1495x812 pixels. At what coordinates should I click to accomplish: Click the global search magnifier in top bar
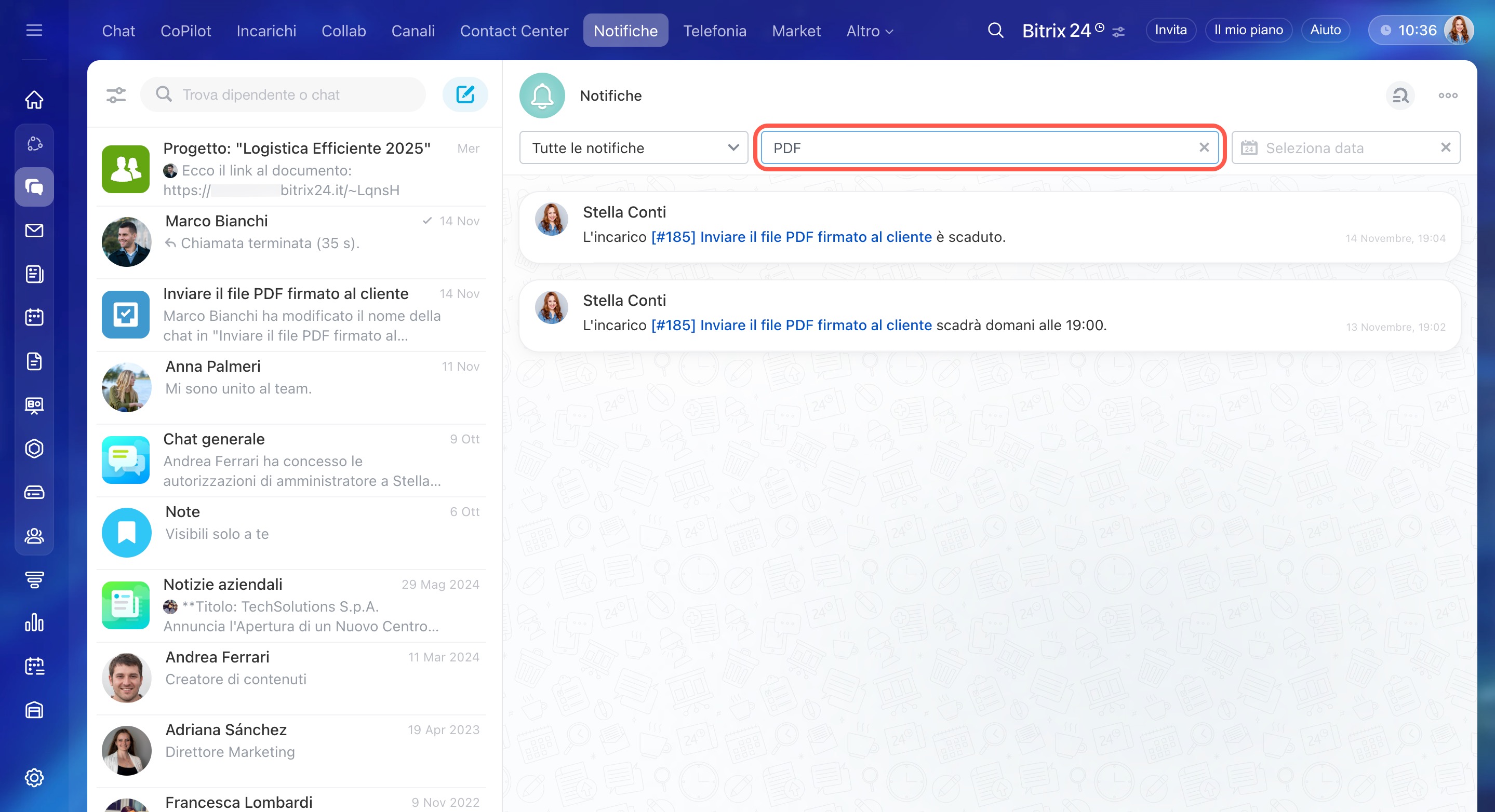[x=995, y=30]
